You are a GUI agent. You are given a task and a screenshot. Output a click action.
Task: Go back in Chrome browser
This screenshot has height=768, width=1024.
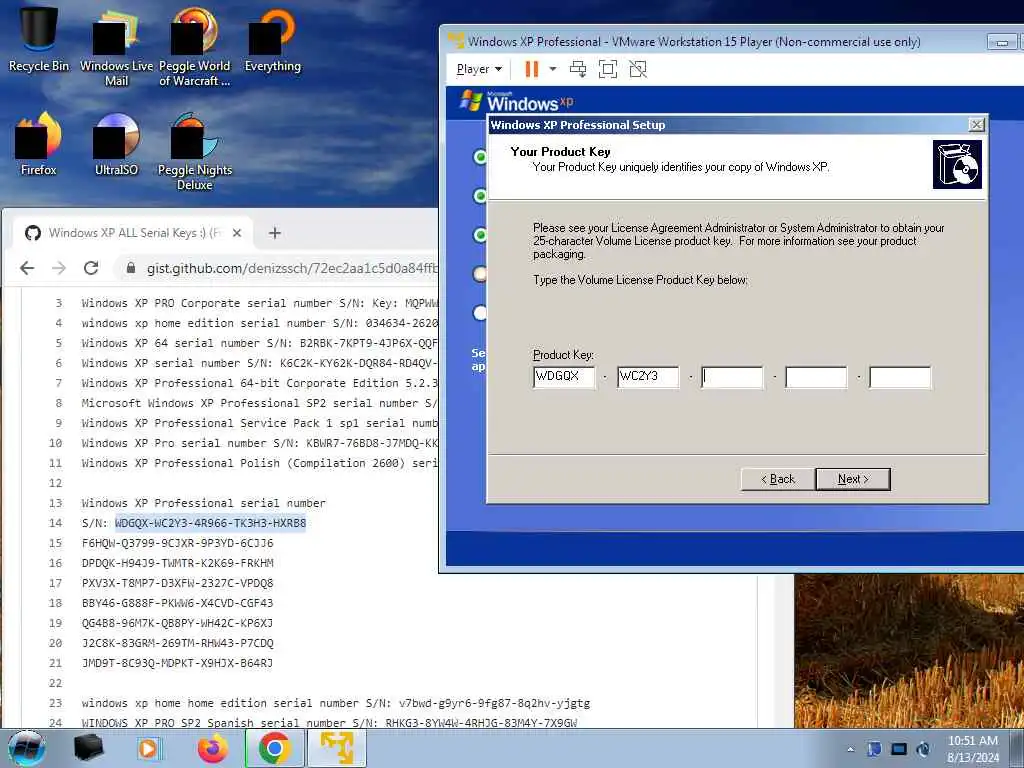pos(27,268)
